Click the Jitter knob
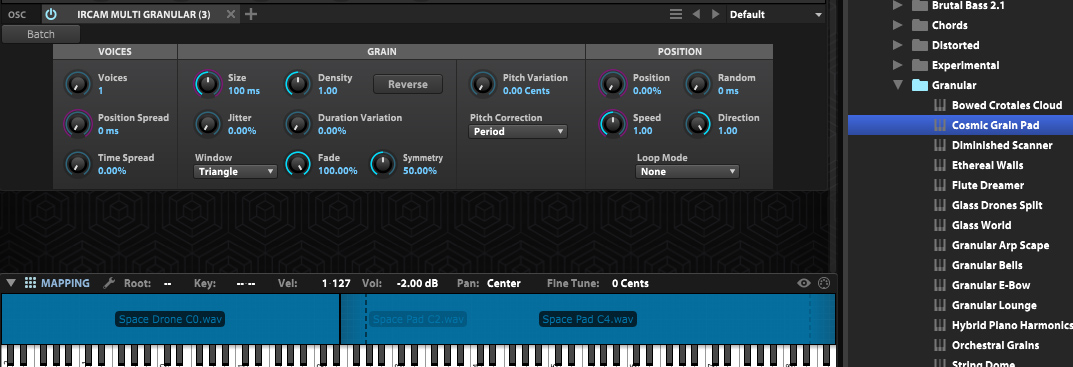The height and width of the screenshot is (367, 1073). click(208, 124)
